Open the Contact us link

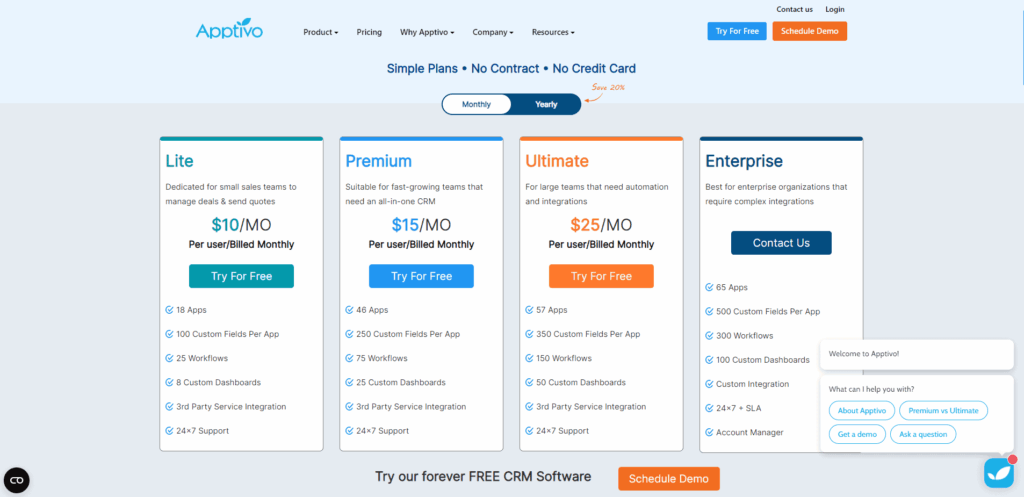coord(795,9)
